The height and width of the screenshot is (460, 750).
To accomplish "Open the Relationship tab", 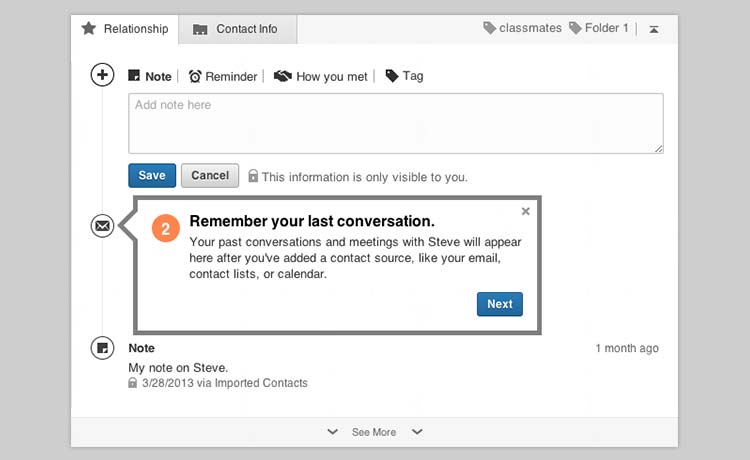I will pyautogui.click(x=125, y=29).
